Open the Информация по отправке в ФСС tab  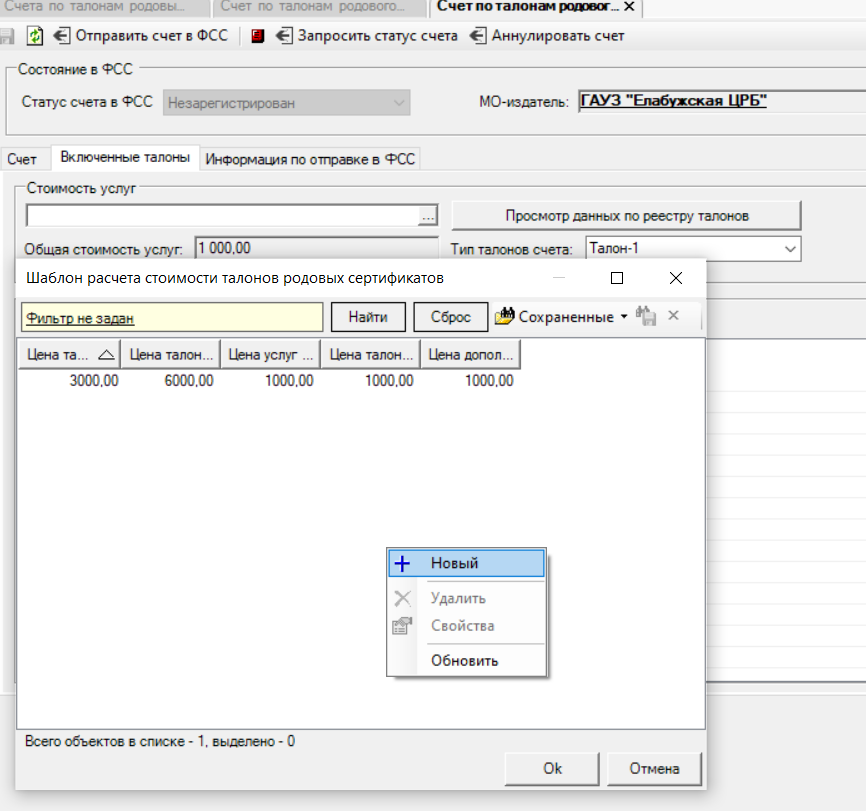coord(310,159)
